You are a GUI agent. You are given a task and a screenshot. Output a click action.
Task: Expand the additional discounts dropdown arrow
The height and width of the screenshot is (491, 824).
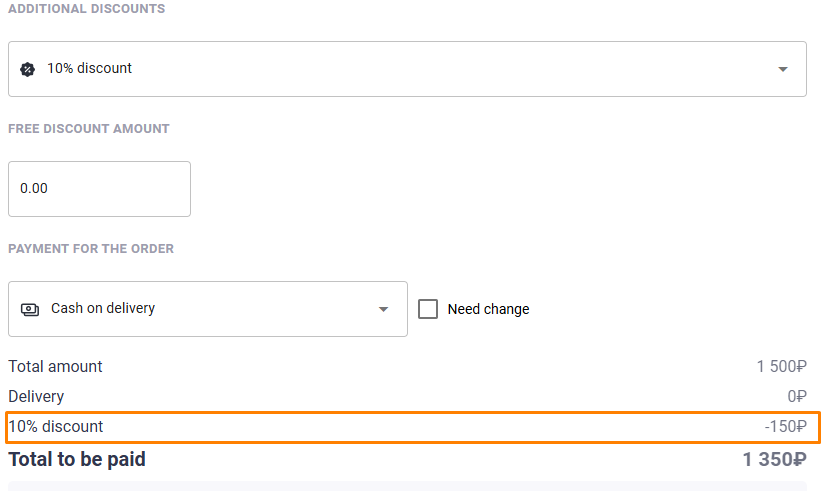click(x=782, y=69)
